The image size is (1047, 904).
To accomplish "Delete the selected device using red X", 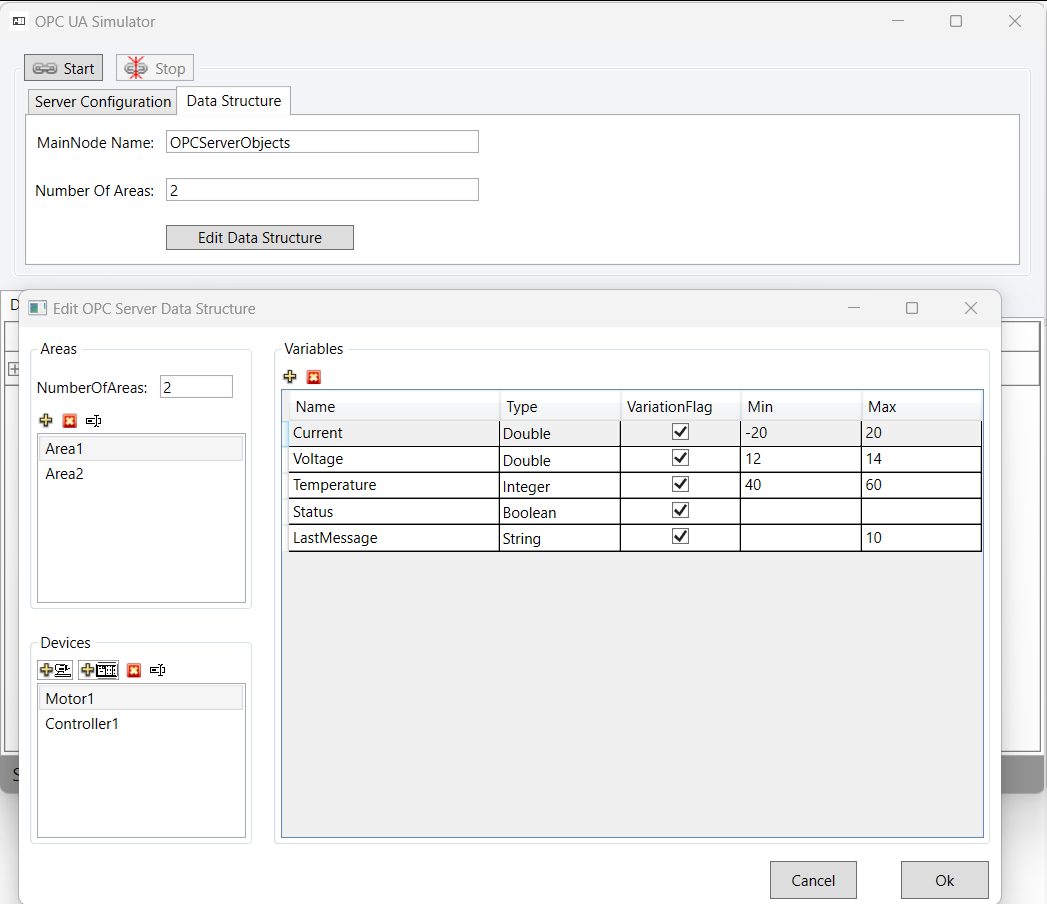I will tap(134, 670).
